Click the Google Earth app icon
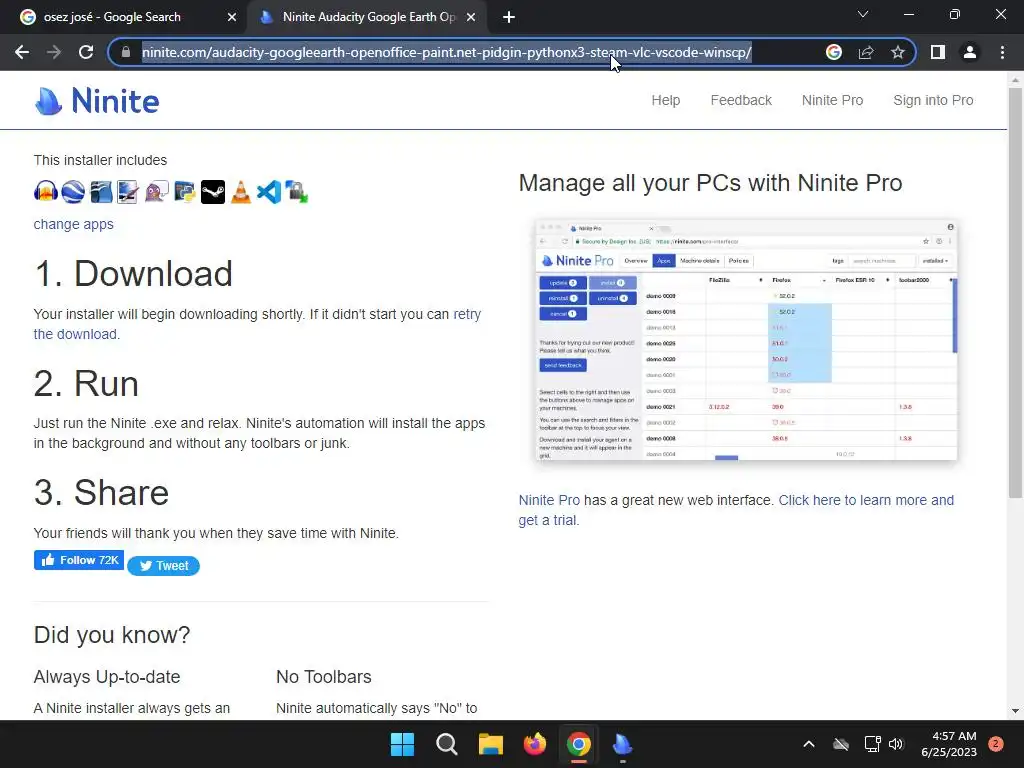Screen dimensions: 1024x768 pos(73,192)
